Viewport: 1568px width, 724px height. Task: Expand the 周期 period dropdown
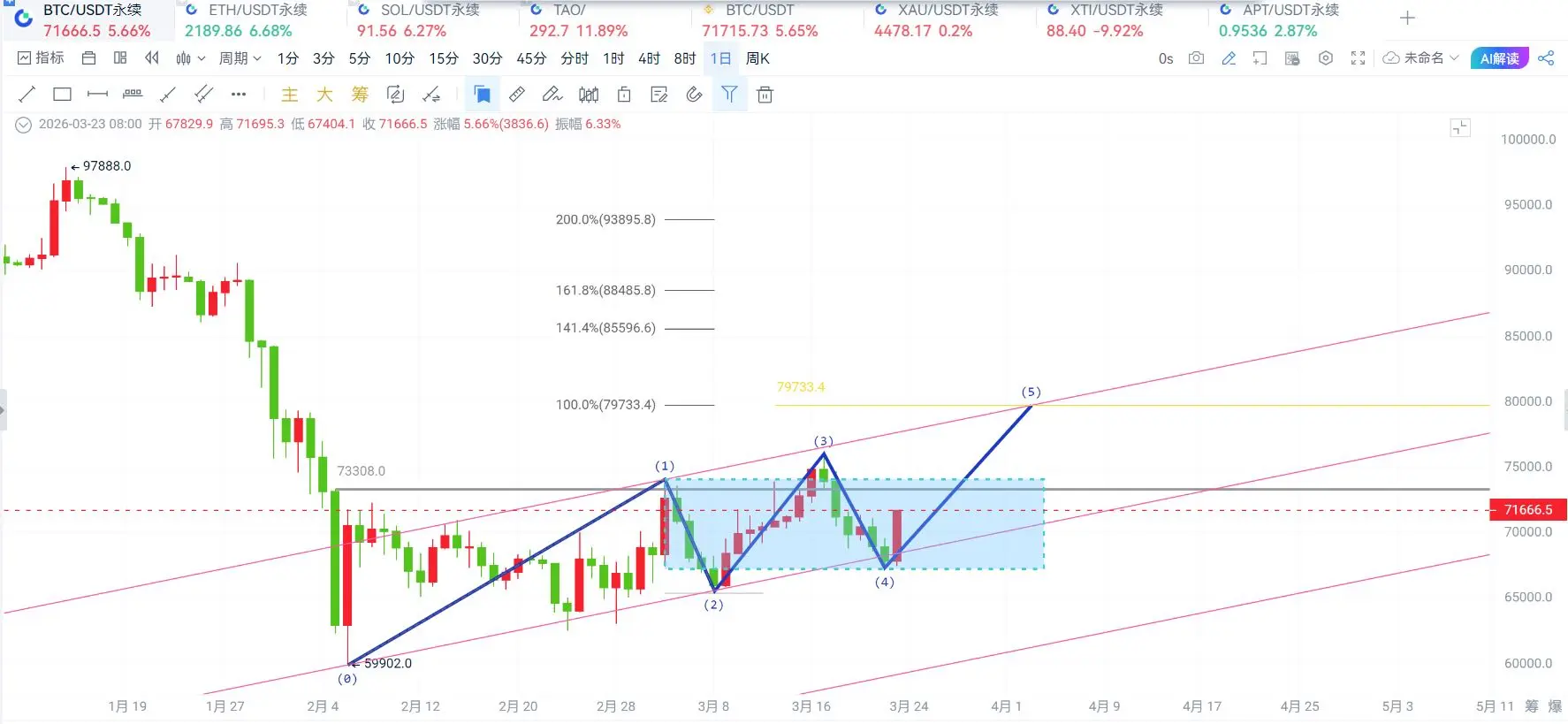coord(240,58)
